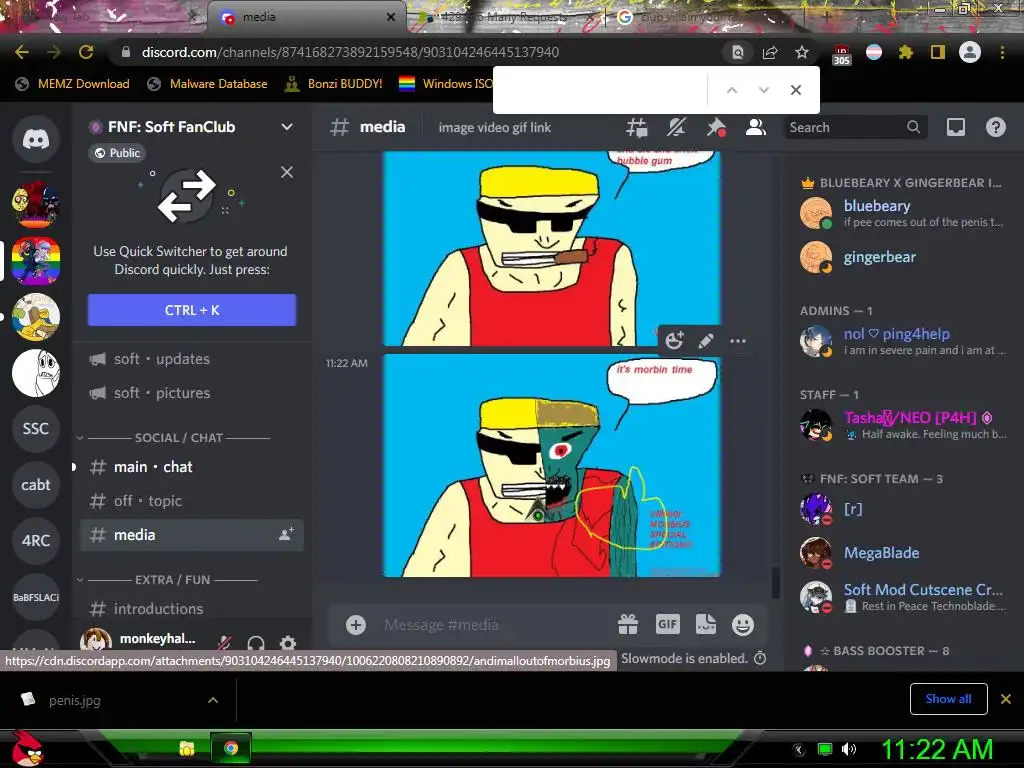This screenshot has width=1024, height=768.
Task: Open member MegaBlade profile
Action: click(x=903, y=553)
